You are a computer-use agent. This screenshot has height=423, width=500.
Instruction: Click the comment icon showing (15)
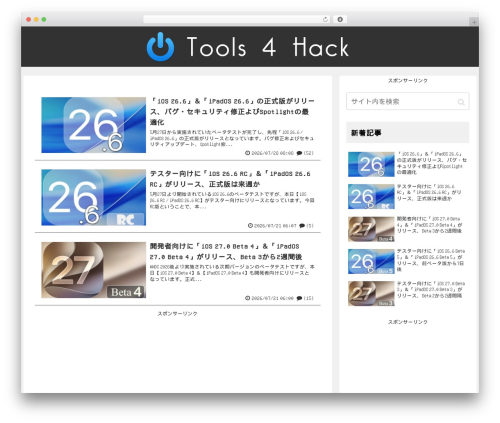coord(299,298)
